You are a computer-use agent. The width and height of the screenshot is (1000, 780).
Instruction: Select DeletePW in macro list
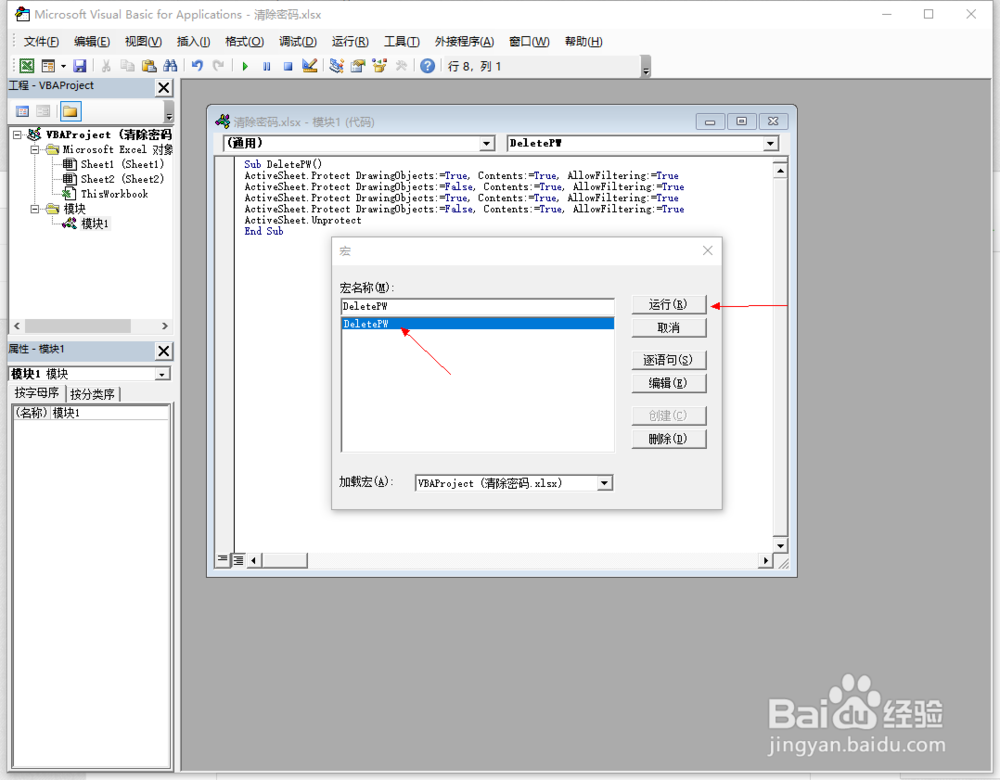(478, 324)
